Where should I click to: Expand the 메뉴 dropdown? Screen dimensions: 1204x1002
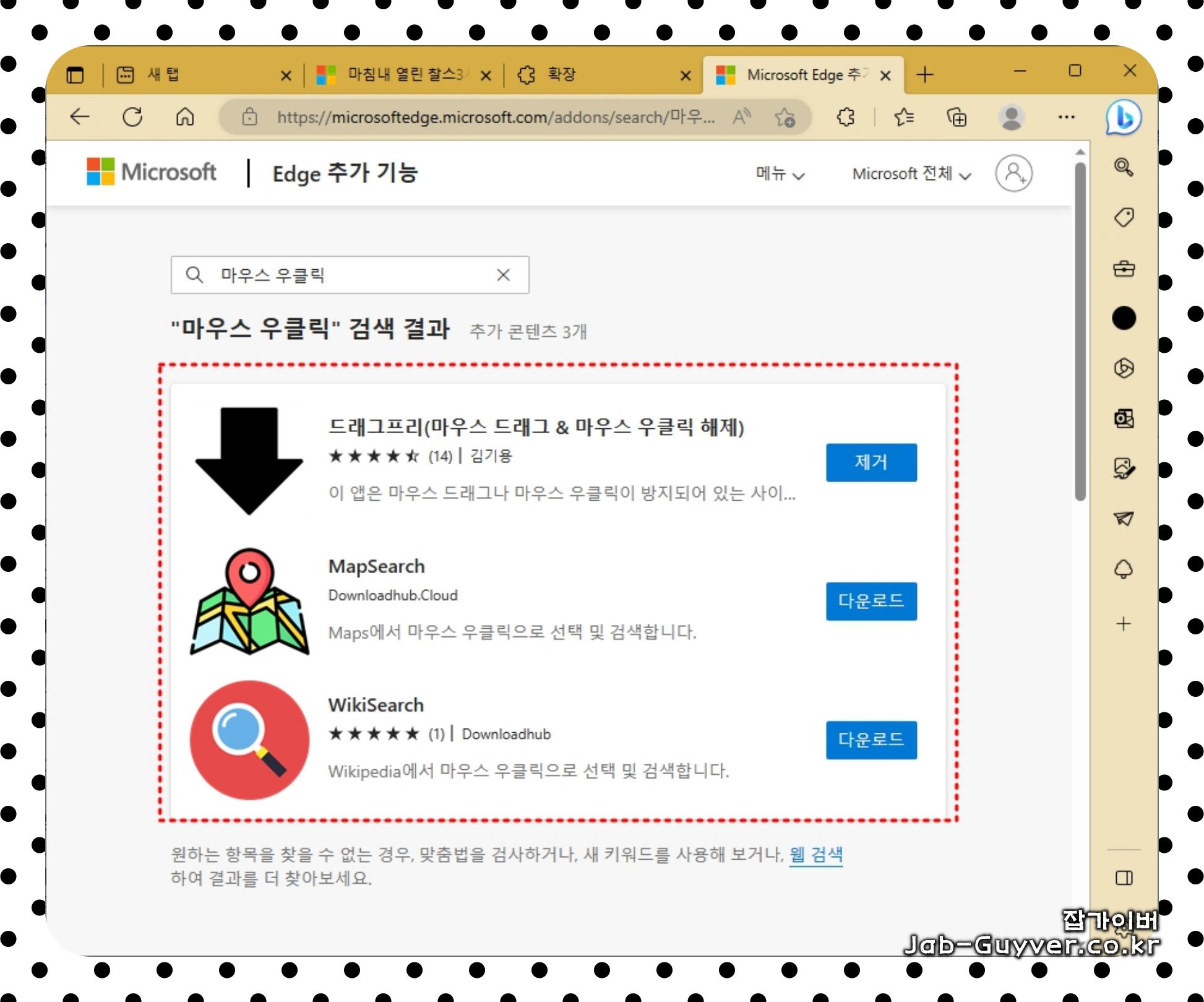pos(780,174)
